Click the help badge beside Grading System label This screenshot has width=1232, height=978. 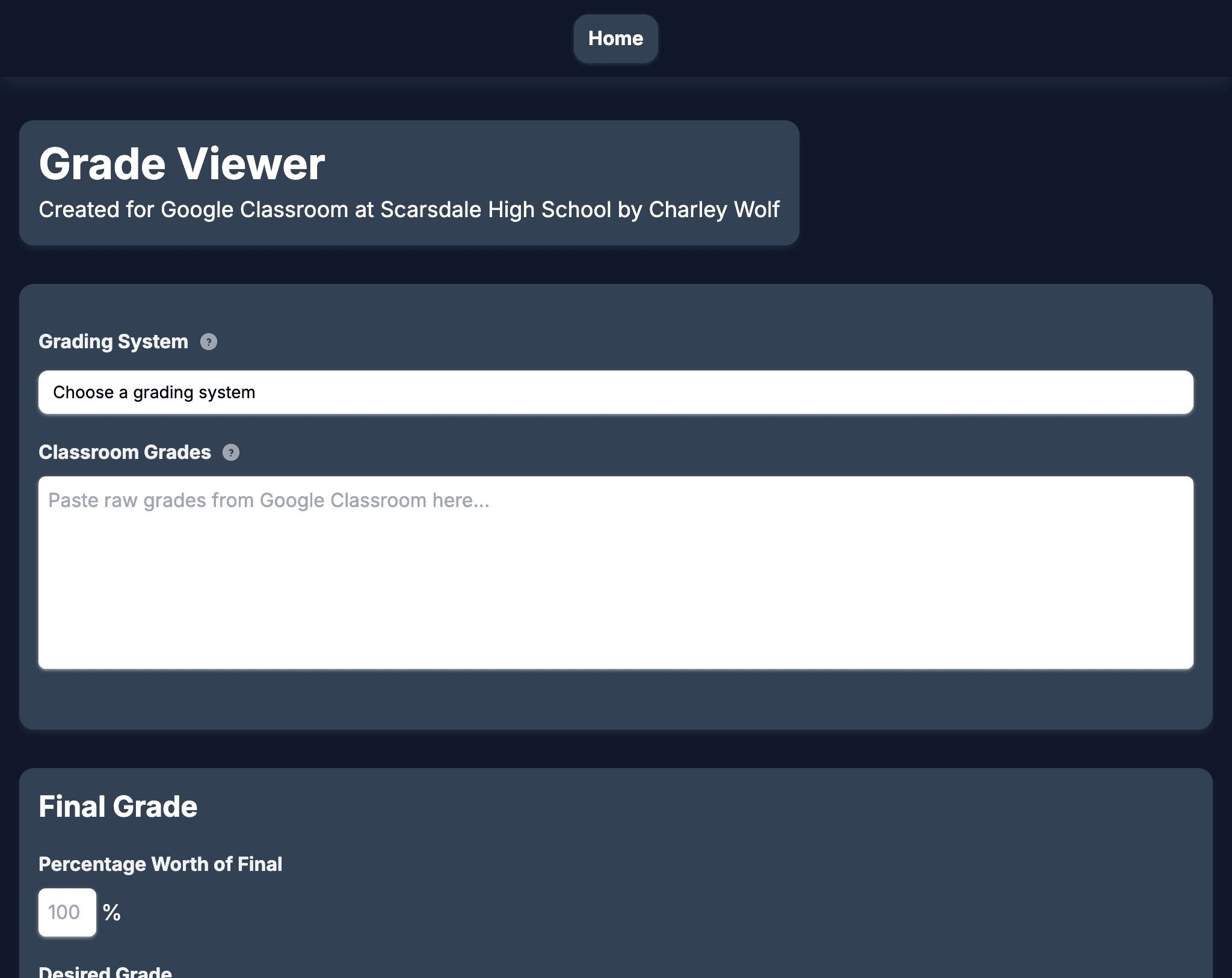pyautogui.click(x=208, y=342)
